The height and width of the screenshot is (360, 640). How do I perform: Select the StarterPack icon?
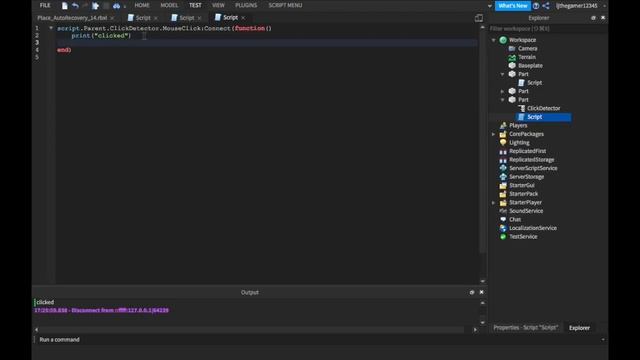pos(503,194)
